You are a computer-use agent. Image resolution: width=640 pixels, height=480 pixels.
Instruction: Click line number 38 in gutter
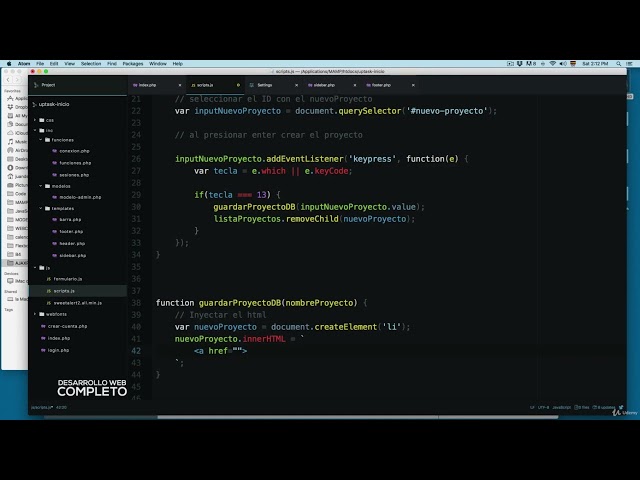tap(136, 303)
